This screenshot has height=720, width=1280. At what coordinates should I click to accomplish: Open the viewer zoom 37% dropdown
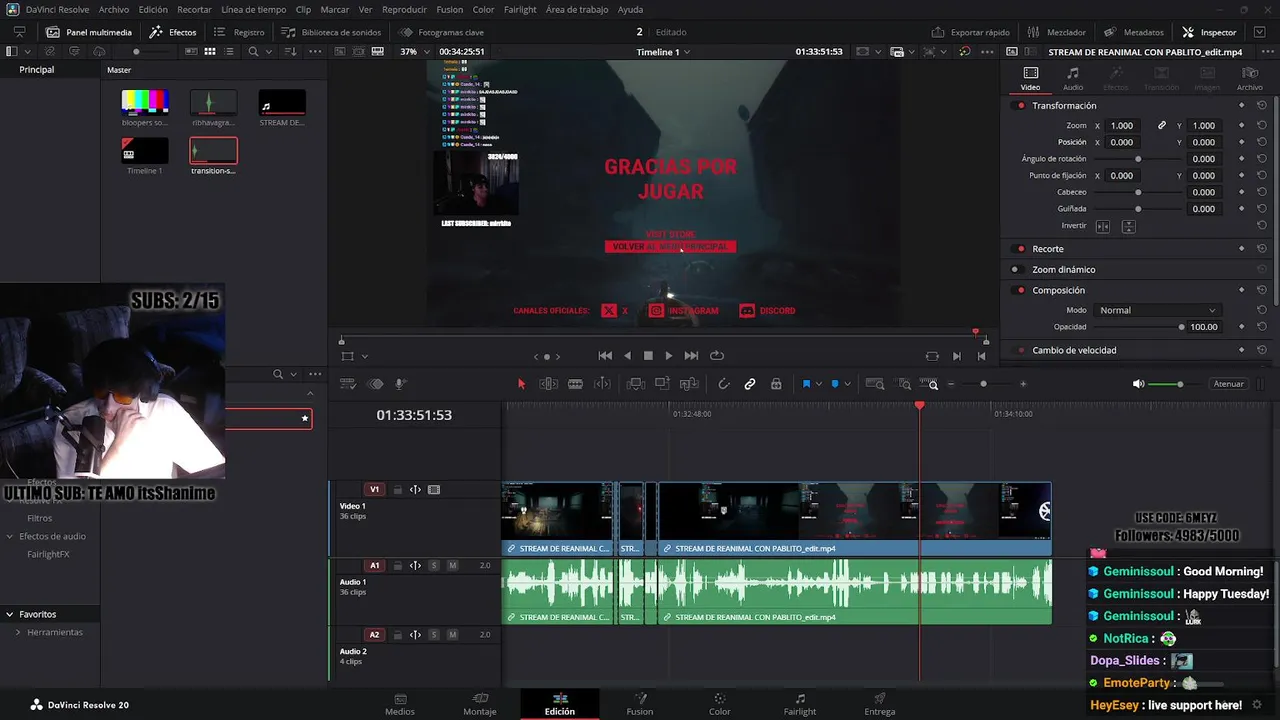[413, 51]
